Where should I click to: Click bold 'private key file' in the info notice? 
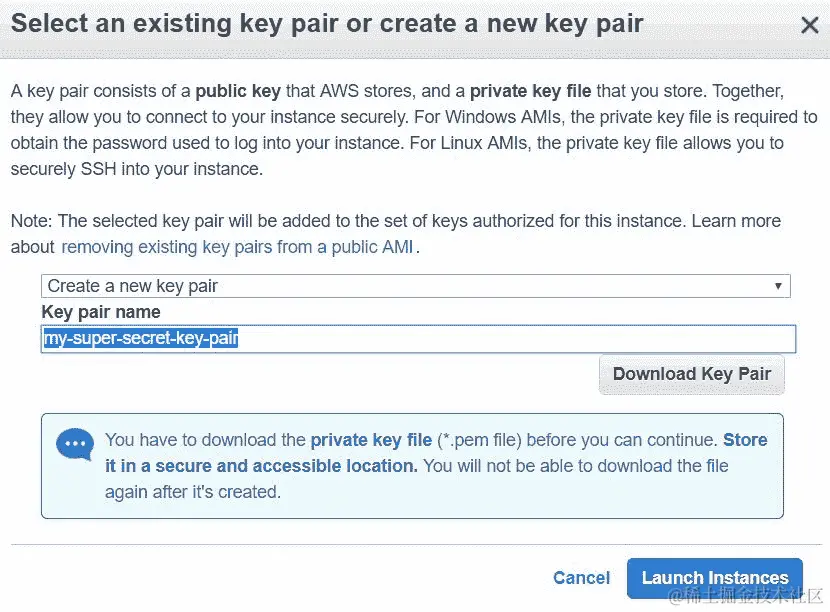(371, 440)
